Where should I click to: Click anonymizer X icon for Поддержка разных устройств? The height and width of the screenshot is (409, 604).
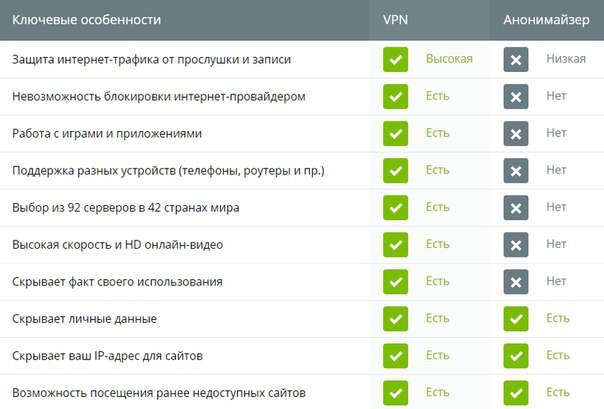(x=516, y=171)
